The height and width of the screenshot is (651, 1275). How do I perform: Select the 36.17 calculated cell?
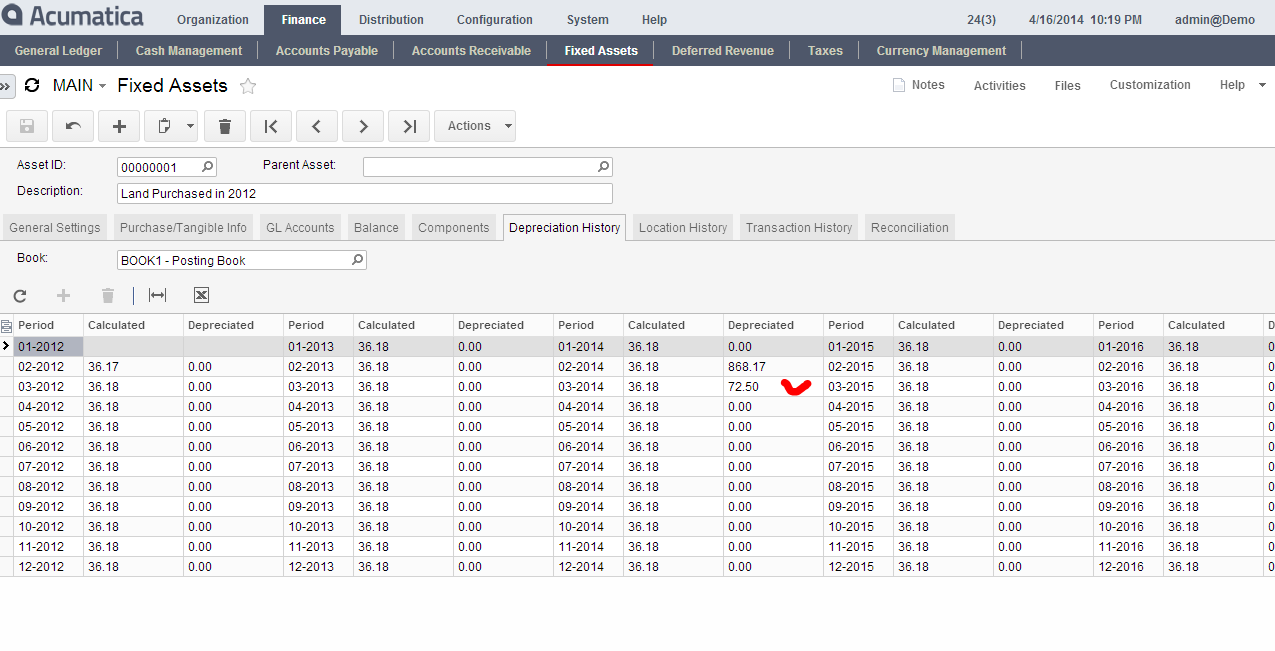pyautogui.click(x=133, y=367)
